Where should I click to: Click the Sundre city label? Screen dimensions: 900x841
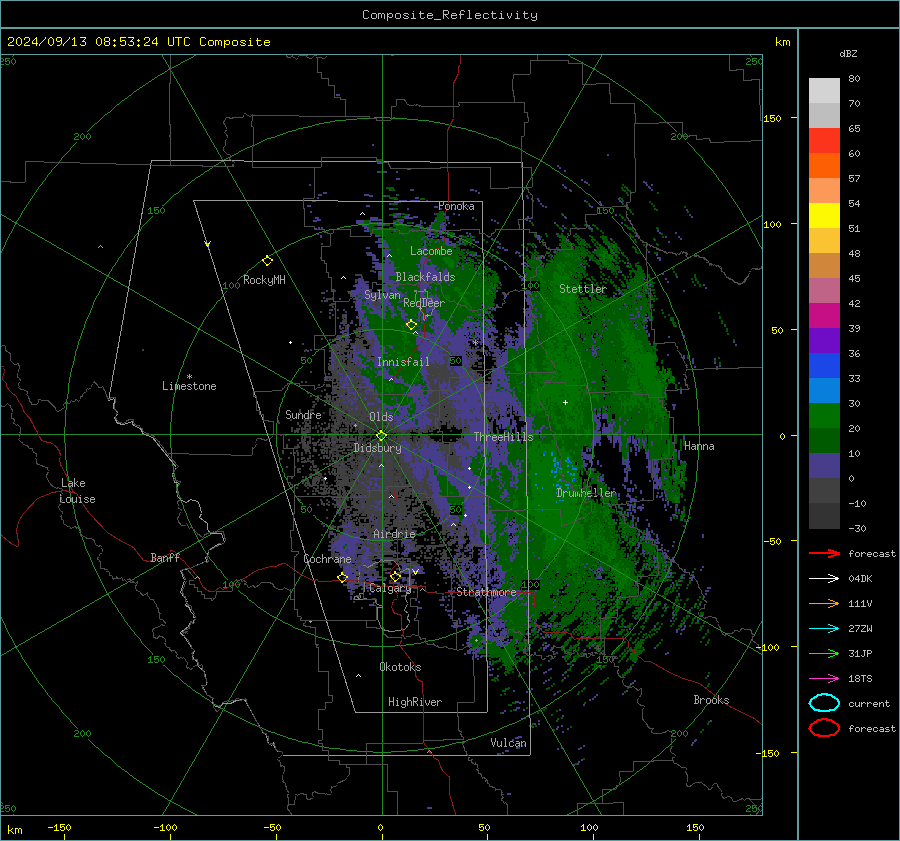pos(303,414)
